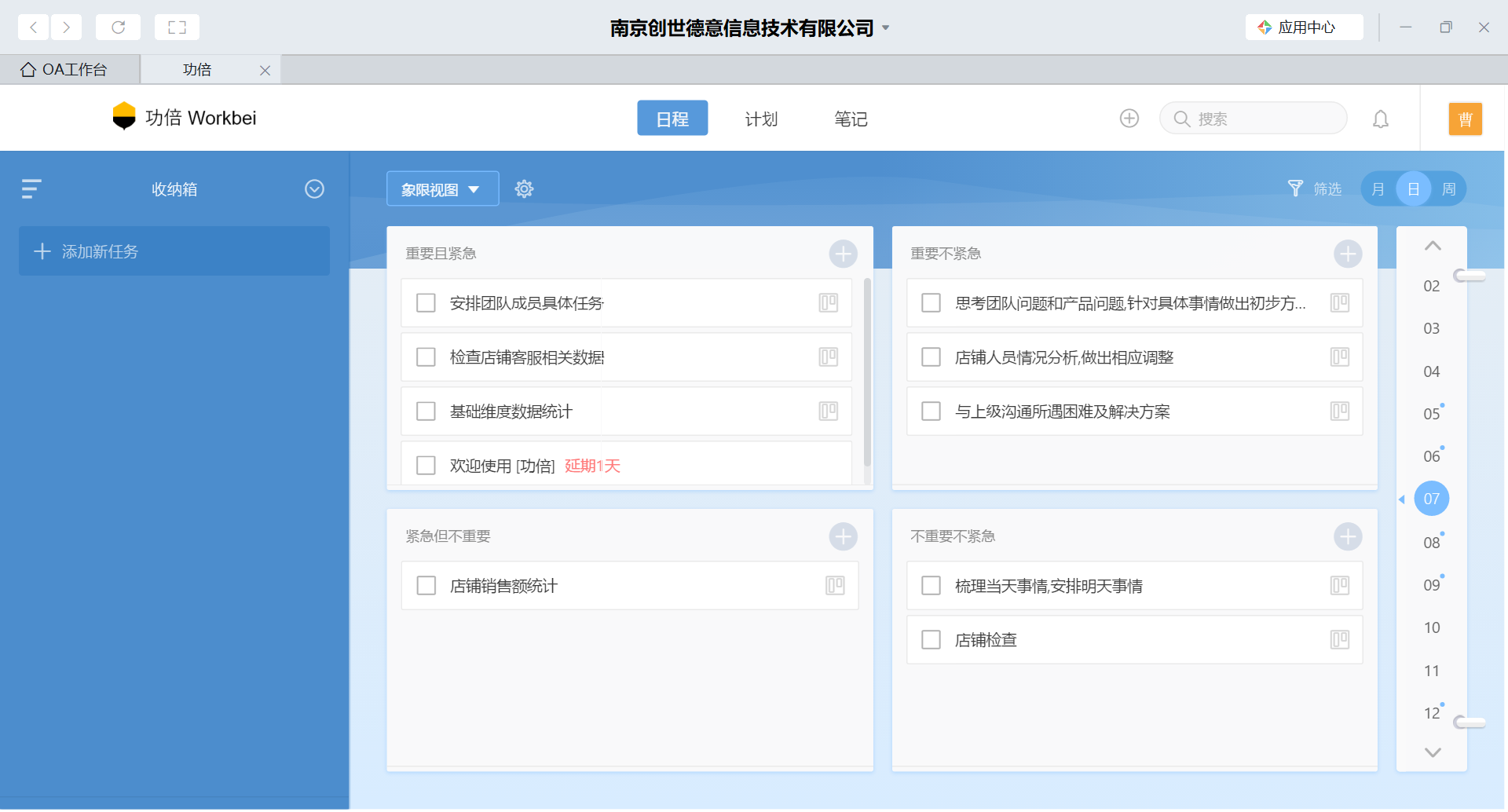The width and height of the screenshot is (1508, 812).
Task: Open the orange user avatar
Action: [1465, 119]
